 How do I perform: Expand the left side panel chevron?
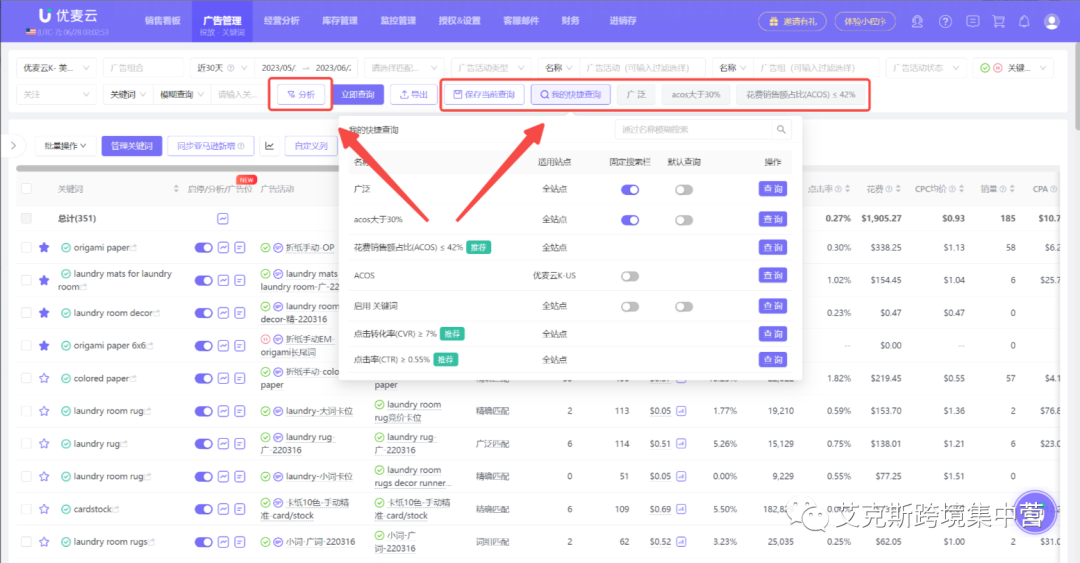13,146
